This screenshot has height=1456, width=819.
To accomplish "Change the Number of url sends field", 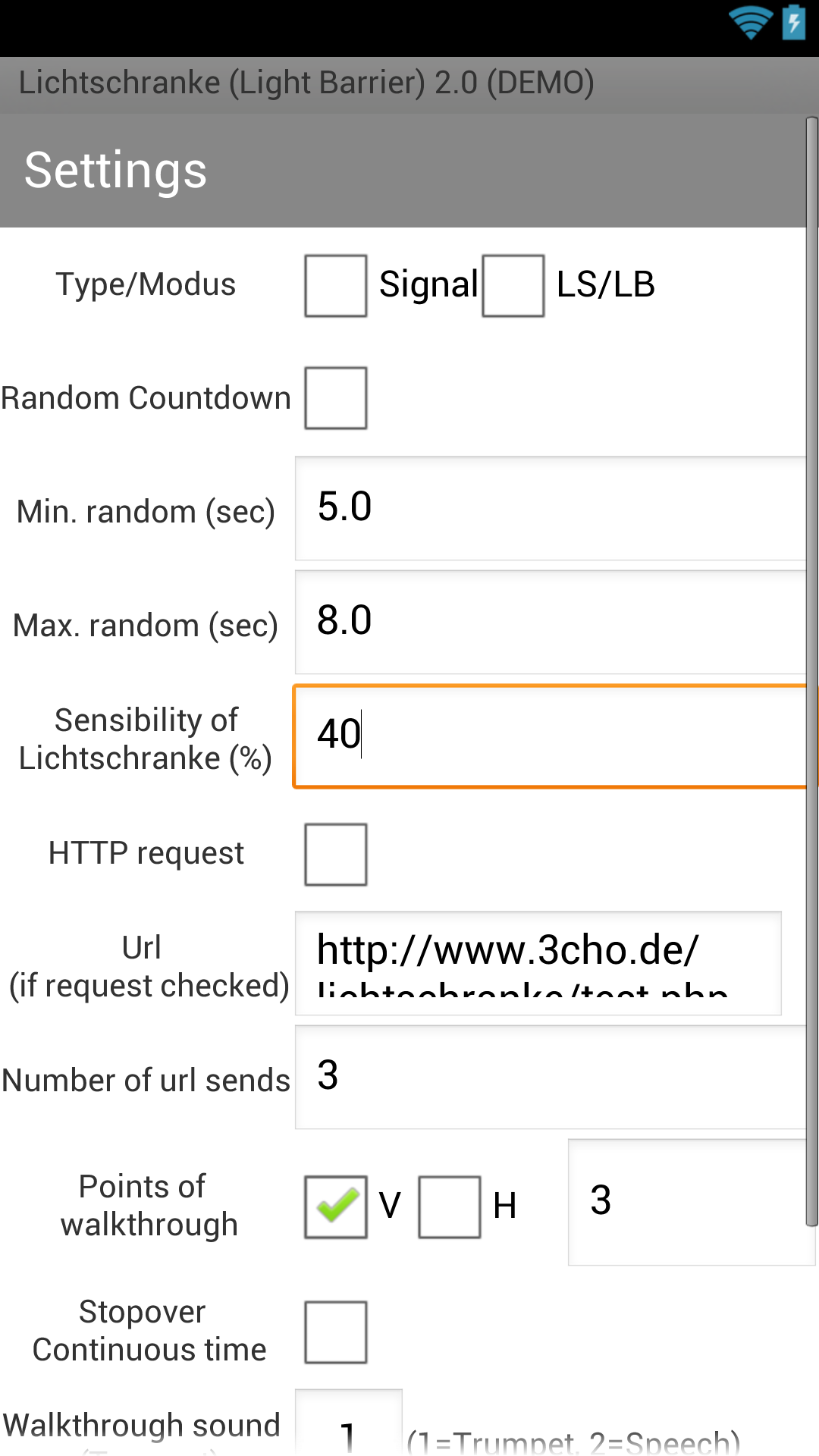I will pyautogui.click(x=551, y=1077).
